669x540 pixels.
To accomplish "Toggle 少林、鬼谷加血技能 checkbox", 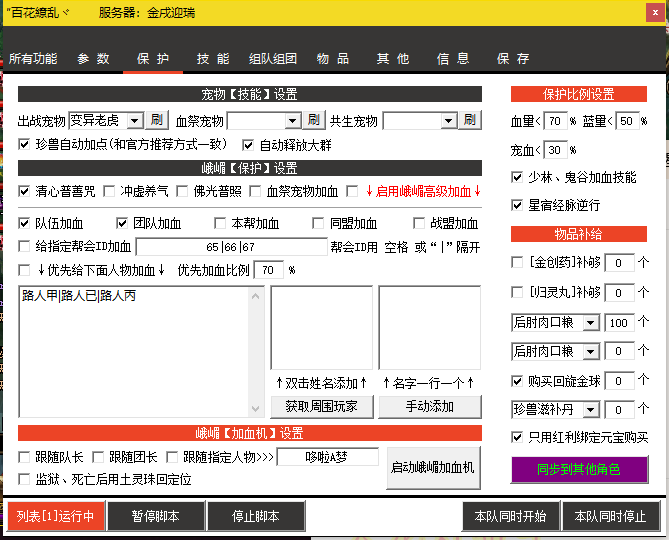I will [x=517, y=177].
